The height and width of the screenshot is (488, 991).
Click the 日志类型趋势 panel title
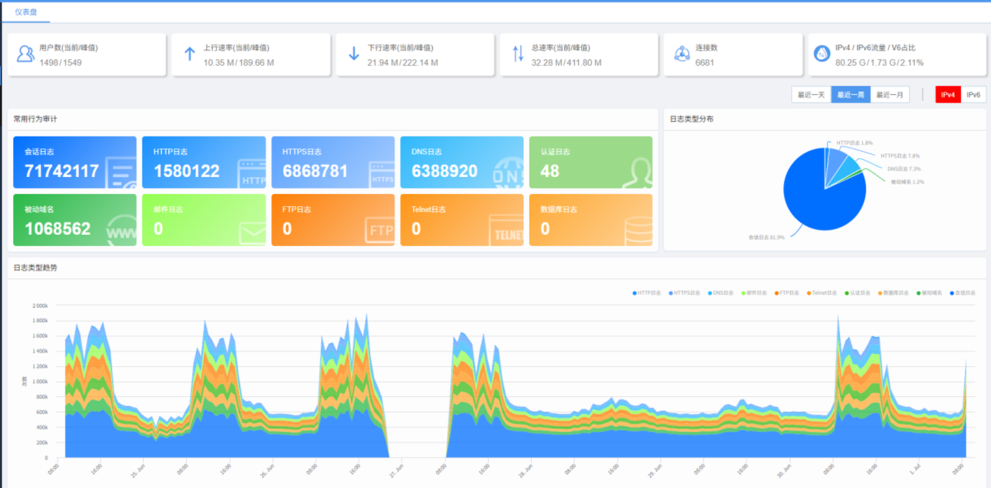point(35,268)
